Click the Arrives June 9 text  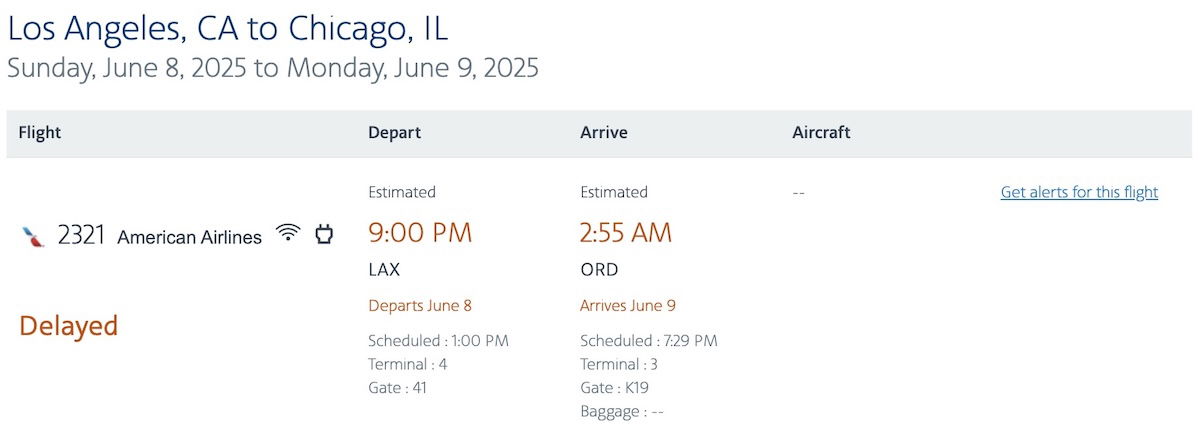coord(627,305)
